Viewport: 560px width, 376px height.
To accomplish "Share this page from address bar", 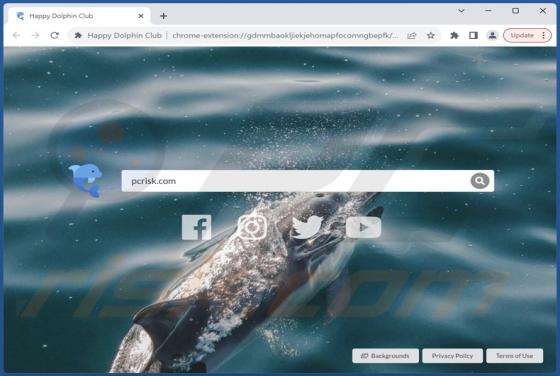I will point(412,35).
